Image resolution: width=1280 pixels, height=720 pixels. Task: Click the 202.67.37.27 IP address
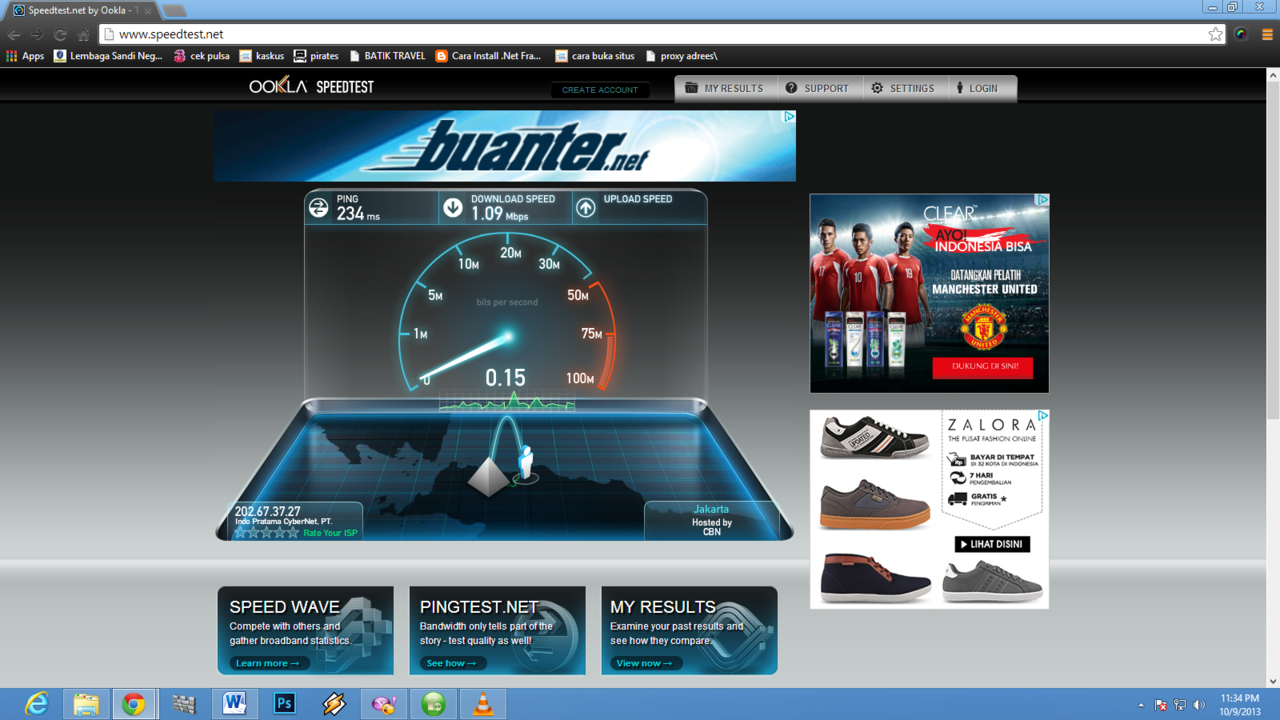(267, 512)
